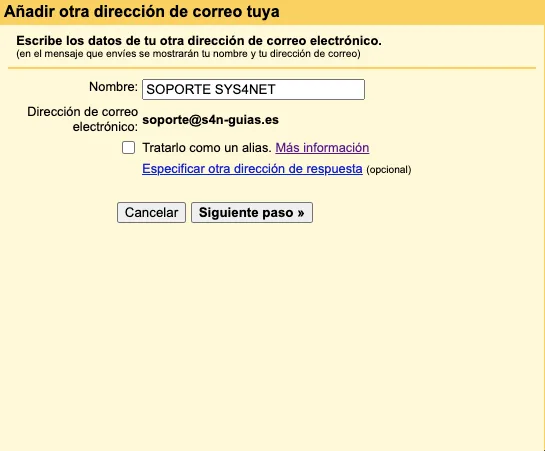Click the note about nombre y dirección shown
The width and height of the screenshot is (545, 451).
(x=188, y=54)
